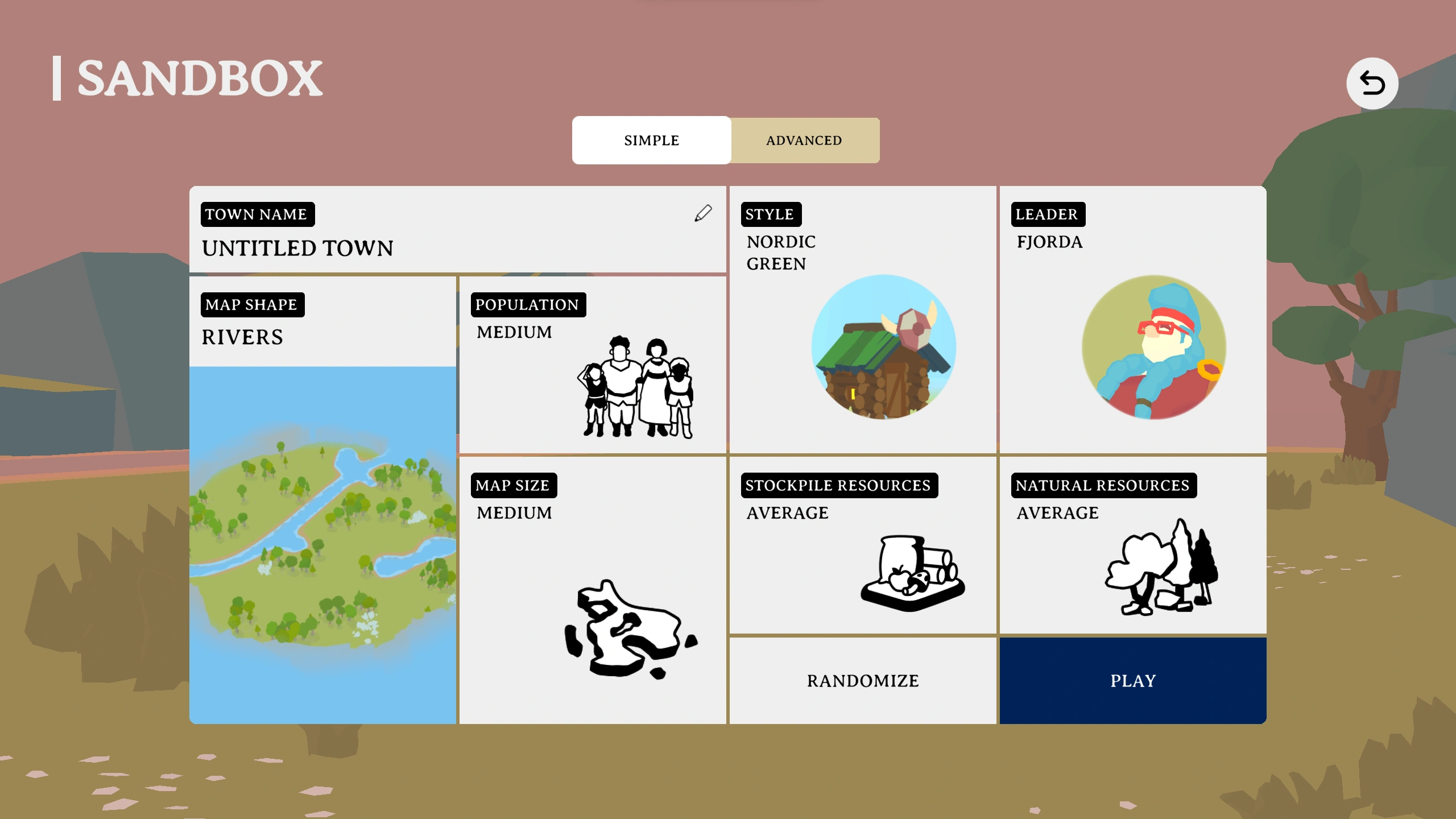Switch to the Simple tab
The image size is (1456, 819).
click(651, 140)
